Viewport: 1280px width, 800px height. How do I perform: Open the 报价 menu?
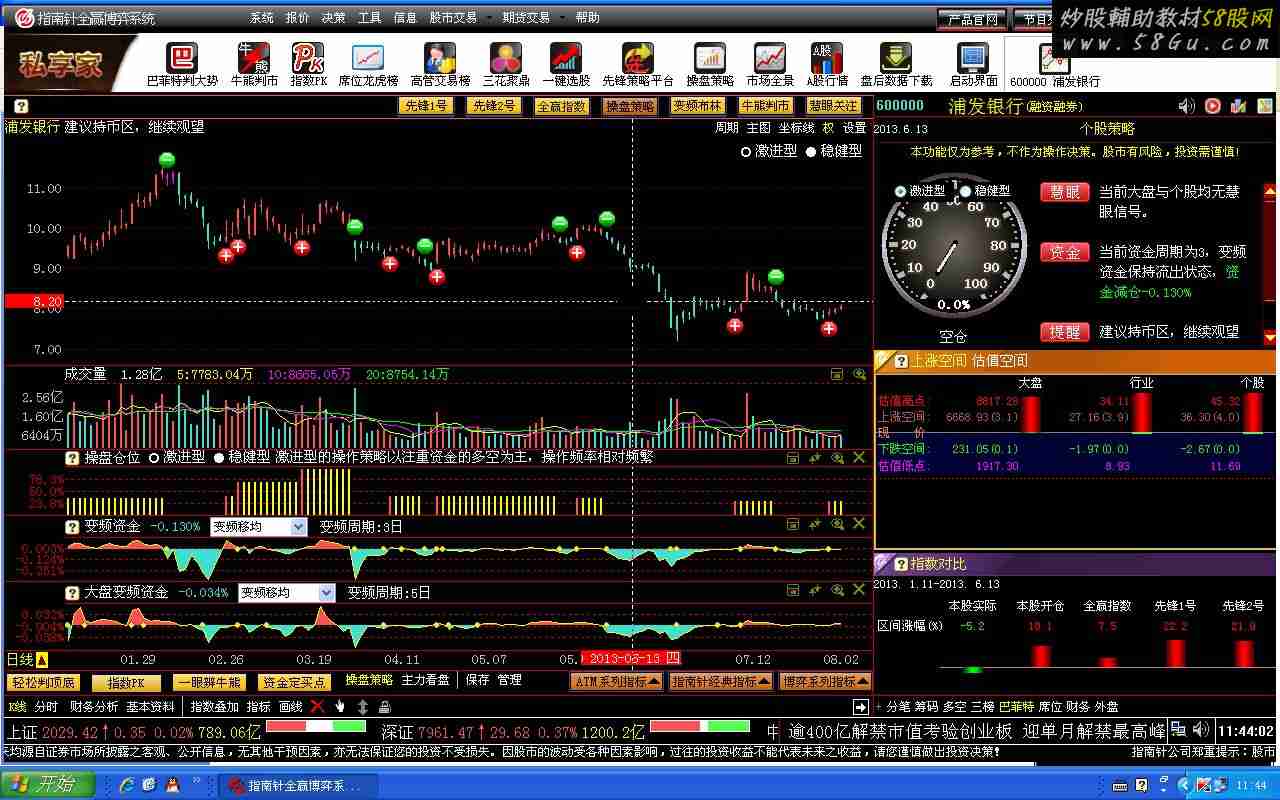(297, 18)
